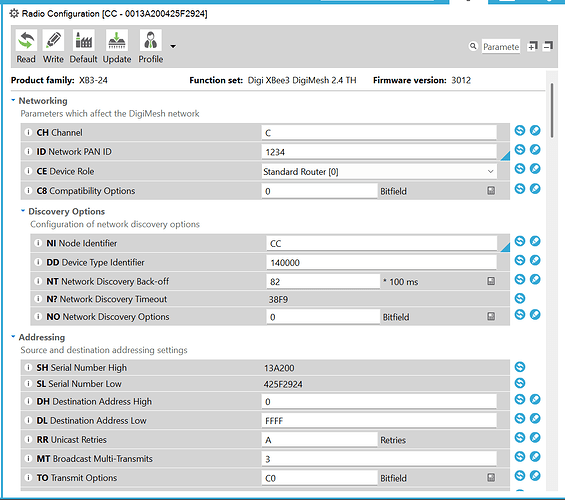Collapse all sections with minus icon
Screen dimensions: 565x500
[548, 46]
